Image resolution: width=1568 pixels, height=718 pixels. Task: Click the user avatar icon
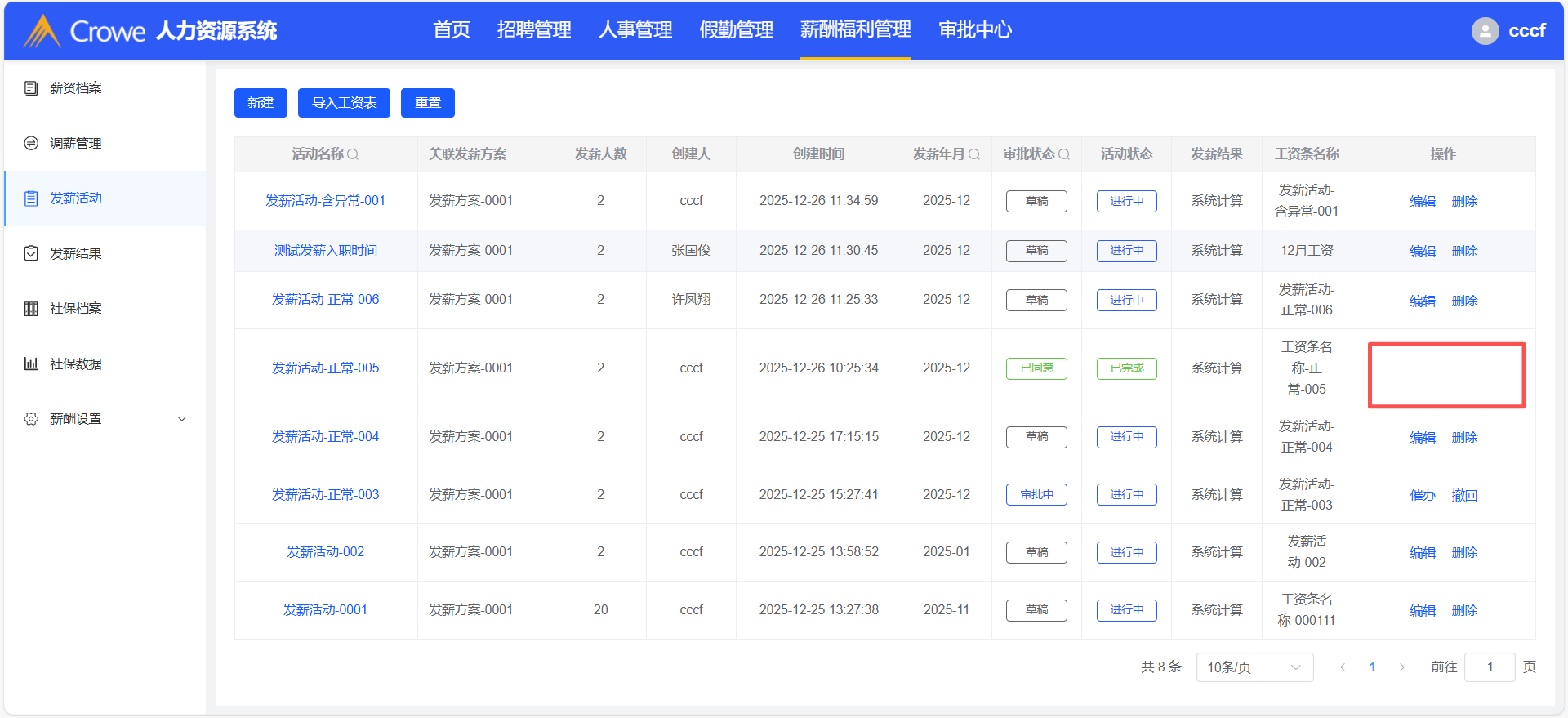pyautogui.click(x=1485, y=31)
